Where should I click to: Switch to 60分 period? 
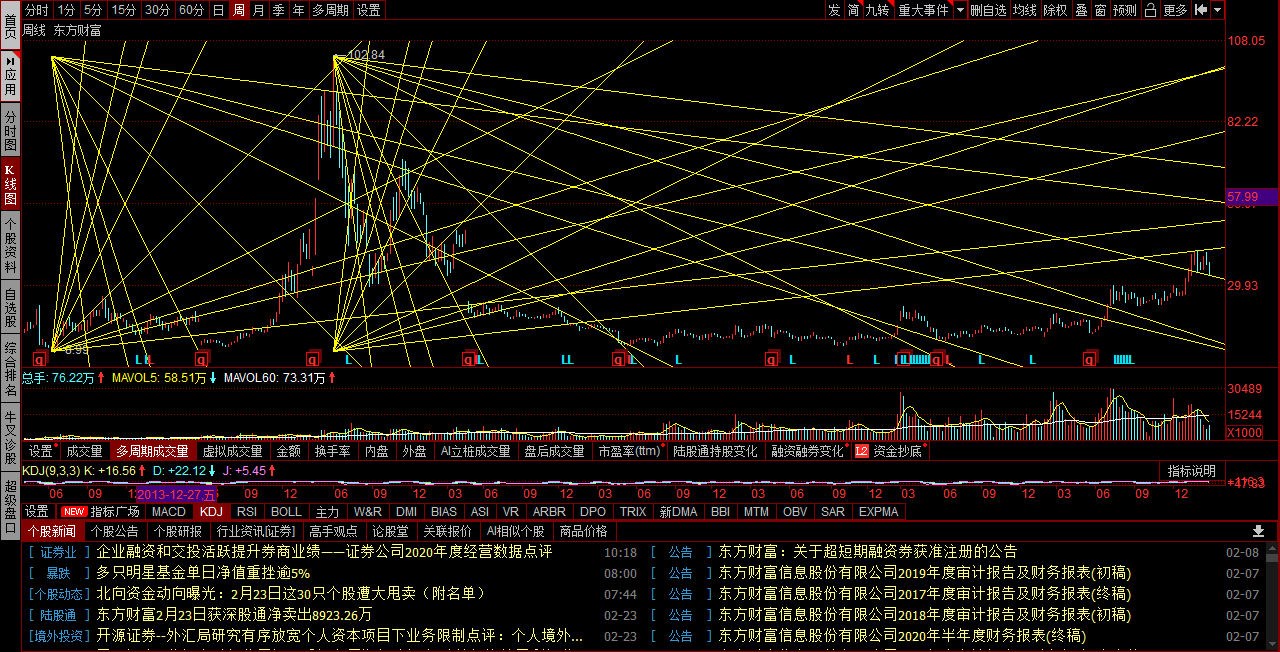click(191, 10)
